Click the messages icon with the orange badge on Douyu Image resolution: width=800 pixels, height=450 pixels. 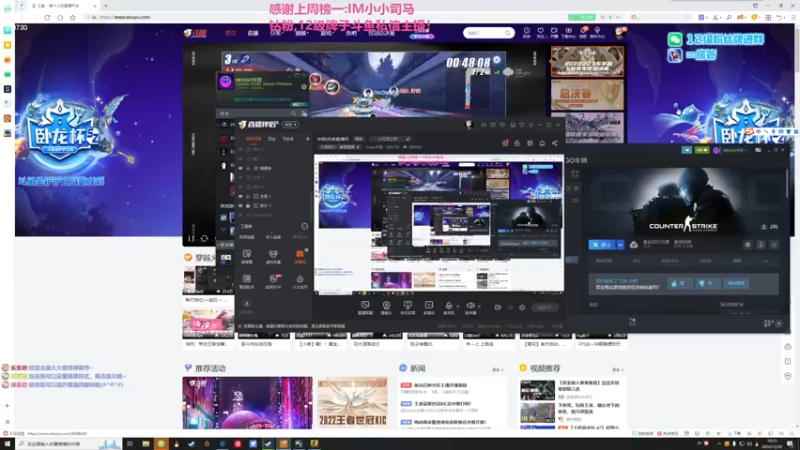click(583, 33)
